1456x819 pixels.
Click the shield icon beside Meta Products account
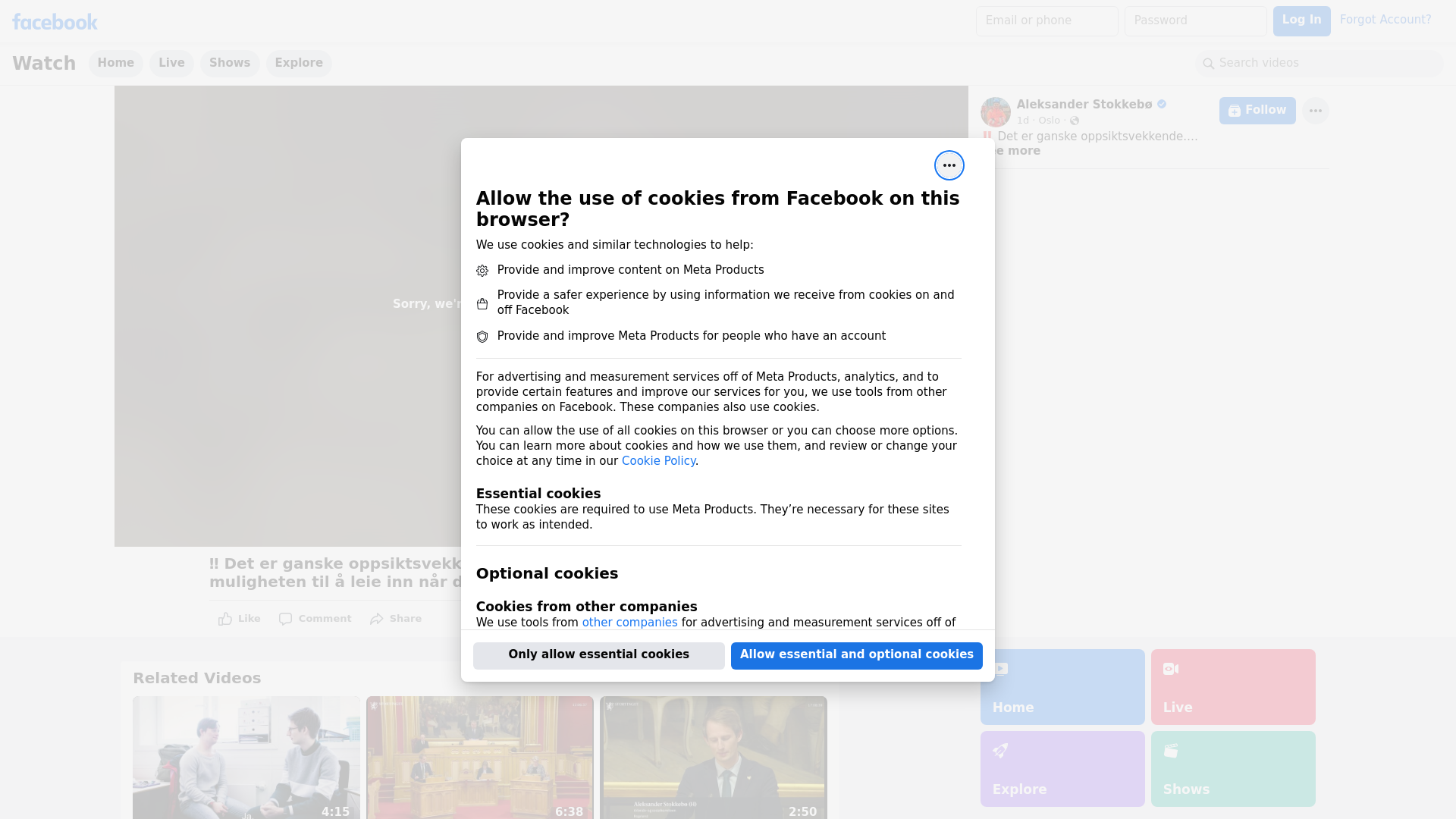pos(482,337)
